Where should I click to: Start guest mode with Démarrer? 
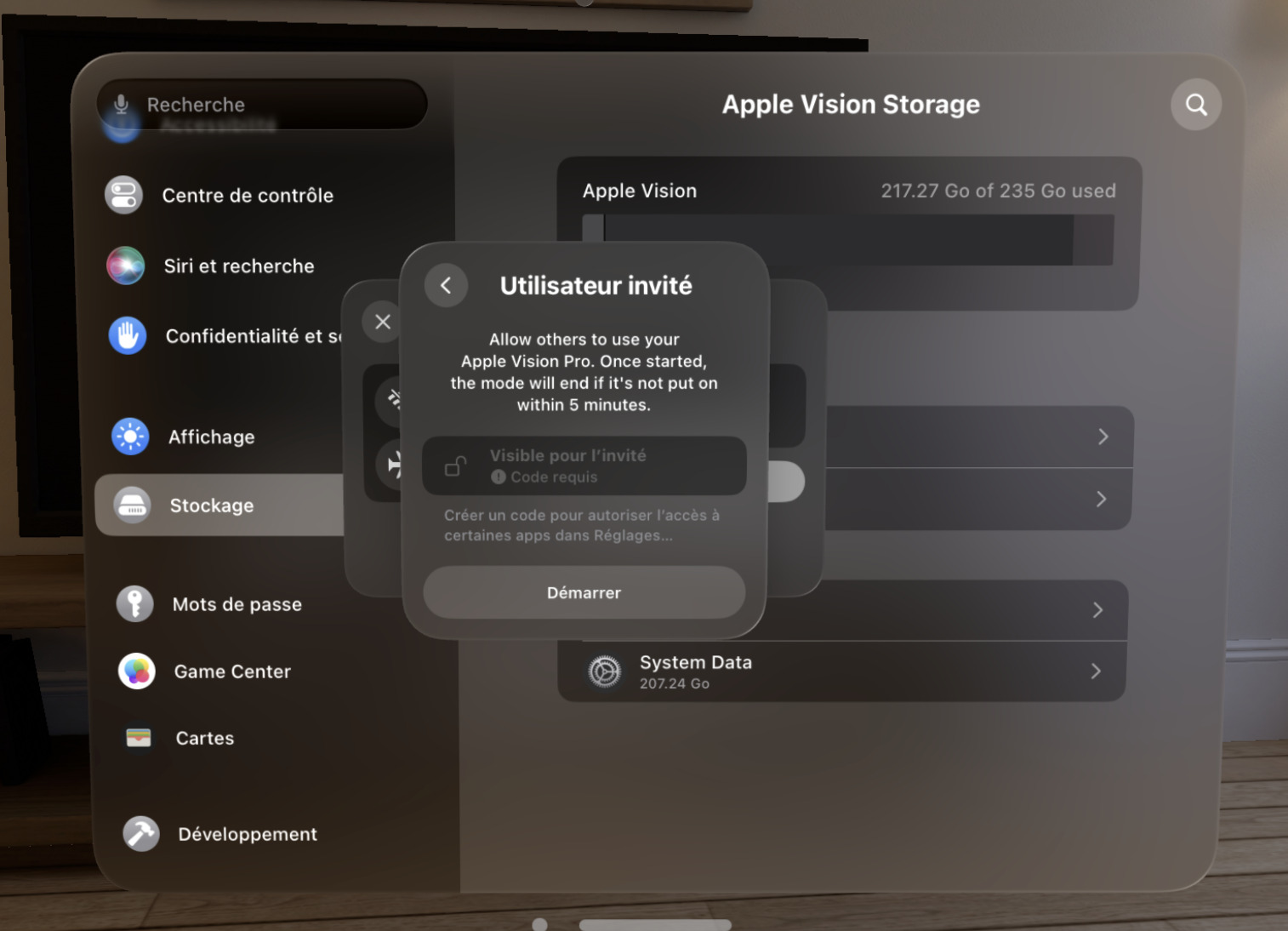pyautogui.click(x=584, y=592)
